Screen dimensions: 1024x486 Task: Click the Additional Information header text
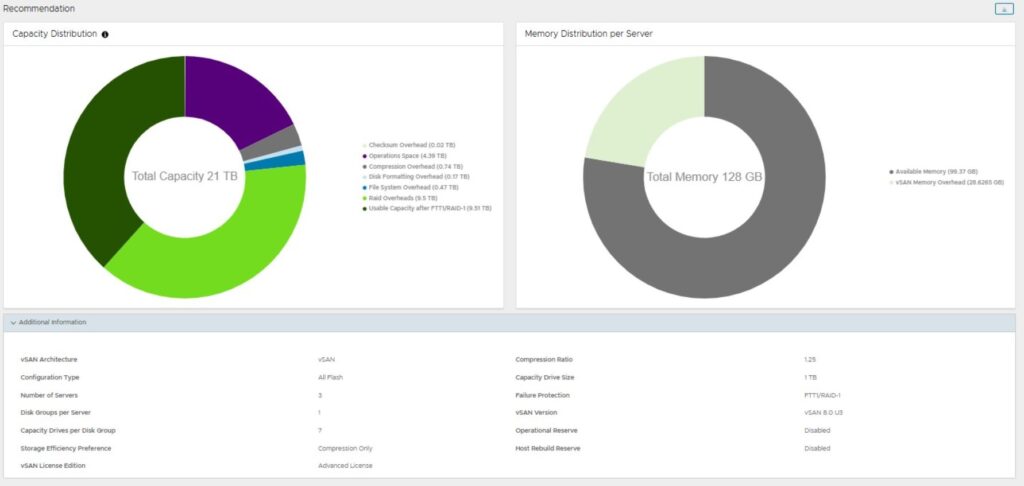pyautogui.click(x=52, y=322)
